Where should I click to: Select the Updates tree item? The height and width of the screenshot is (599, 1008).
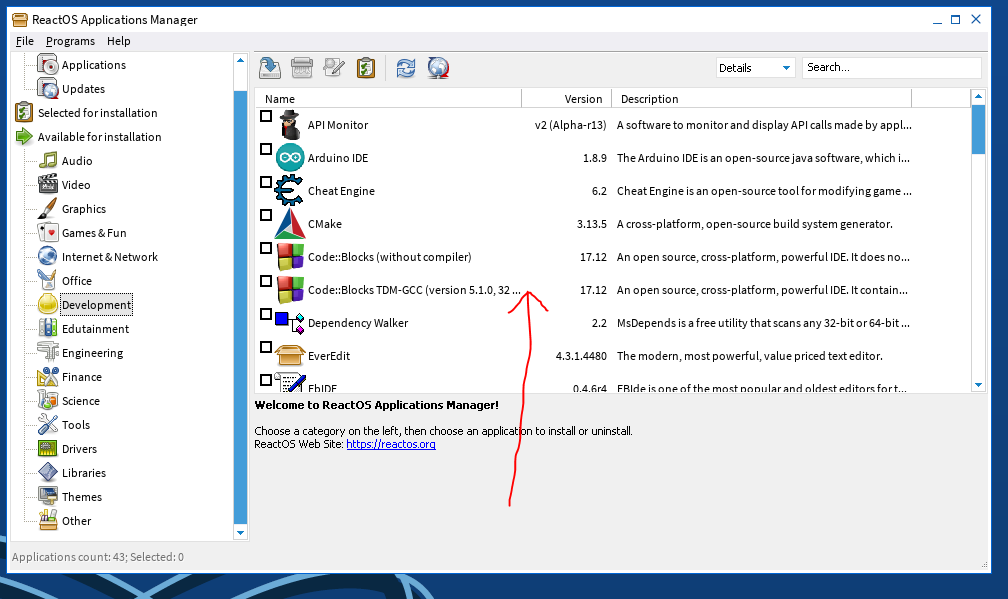coord(83,89)
